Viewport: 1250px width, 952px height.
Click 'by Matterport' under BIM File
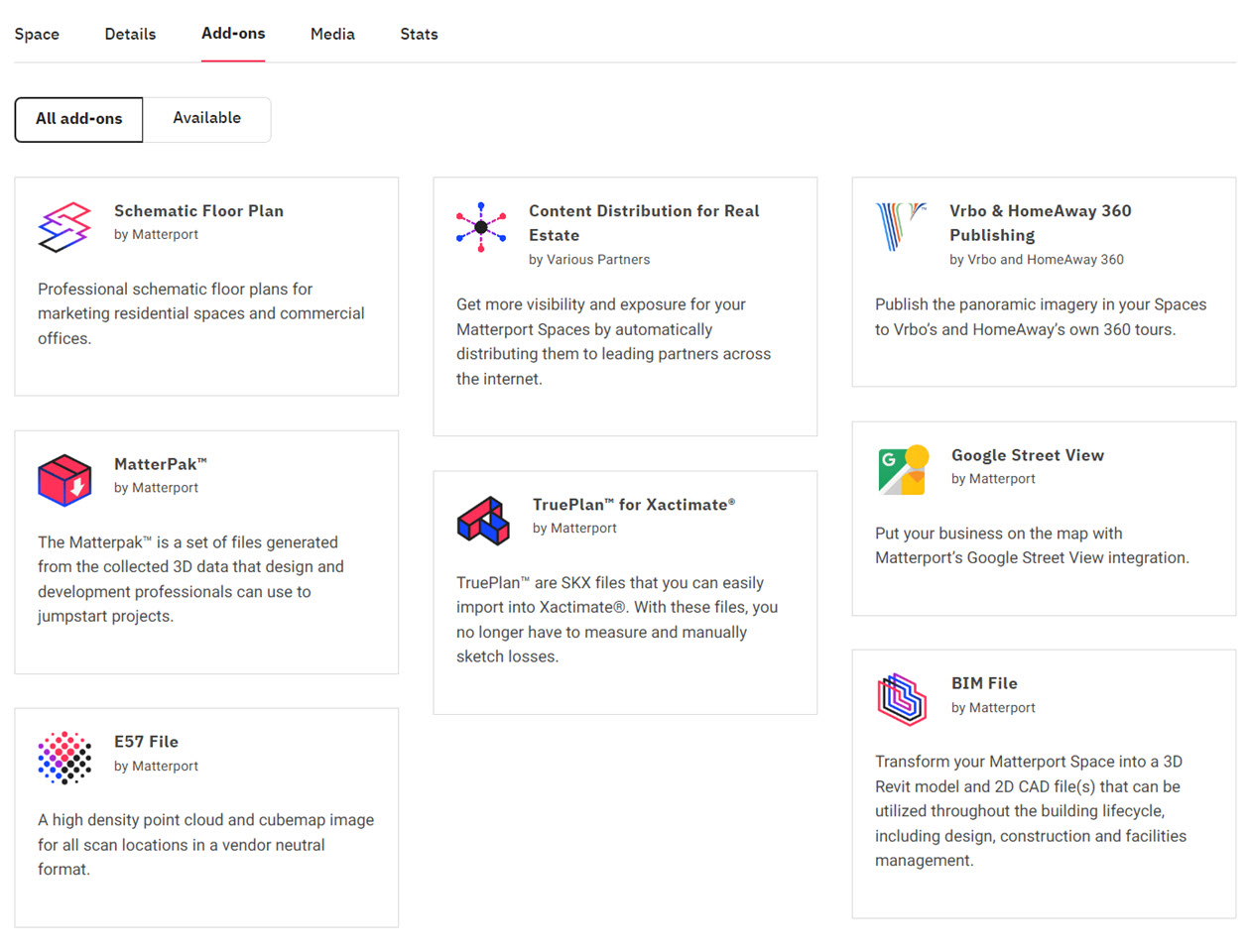[x=993, y=708]
